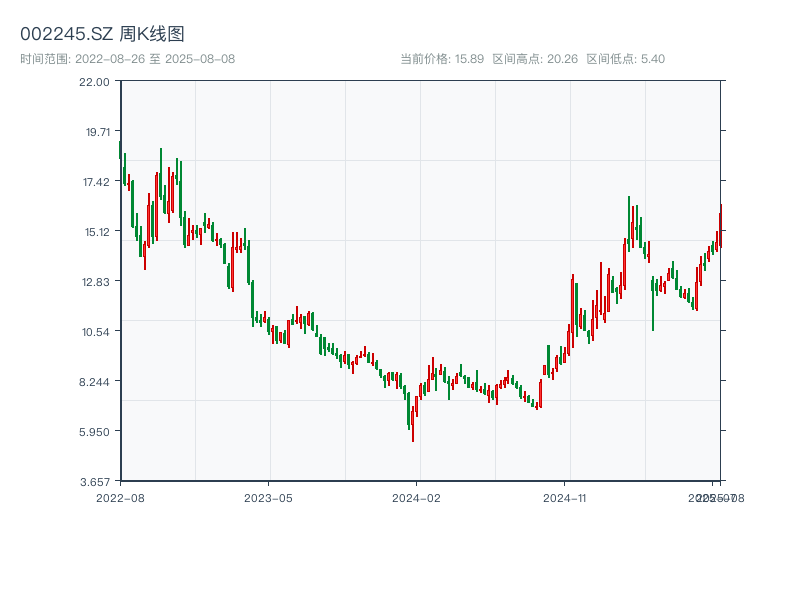The width and height of the screenshot is (800, 600).
Task: Select the 时间范围 date range text
Action: [x=128, y=59]
